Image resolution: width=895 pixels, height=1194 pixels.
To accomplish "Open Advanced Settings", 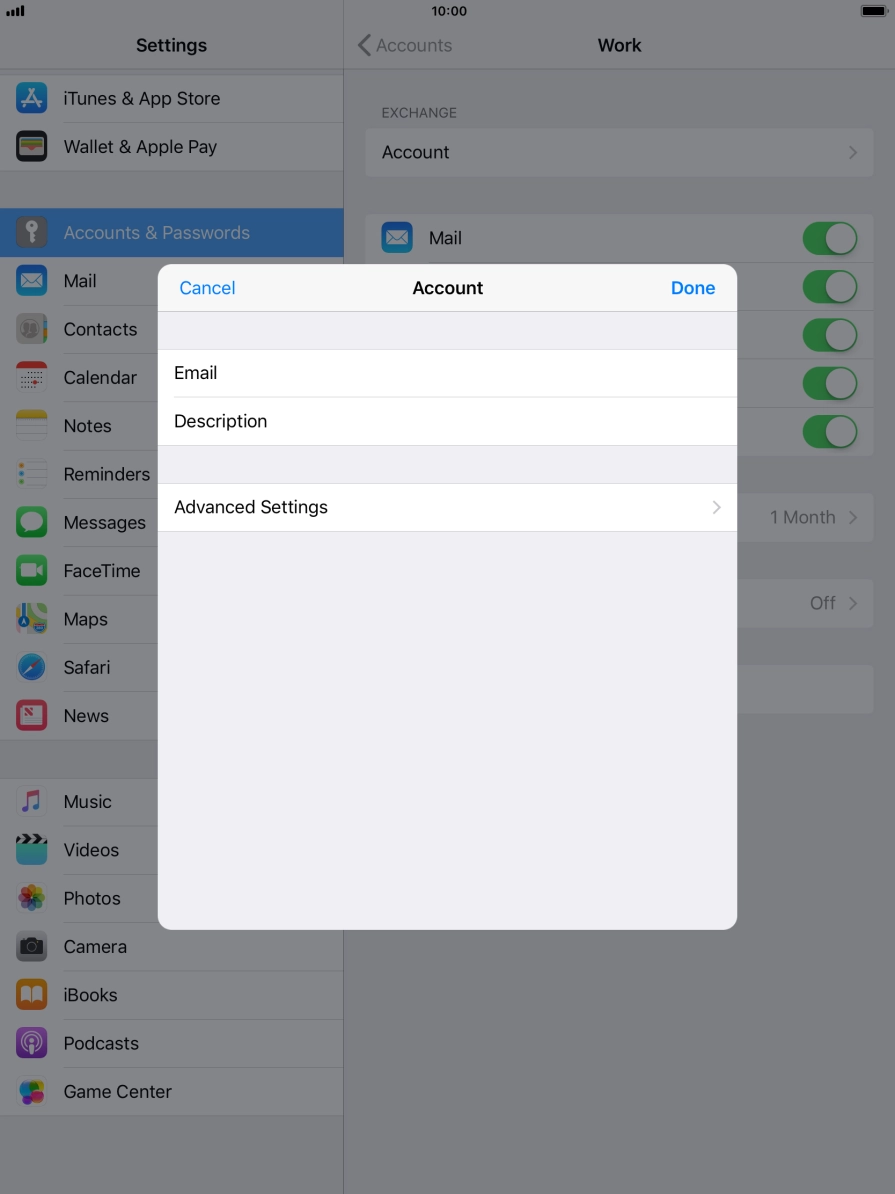I will point(447,507).
